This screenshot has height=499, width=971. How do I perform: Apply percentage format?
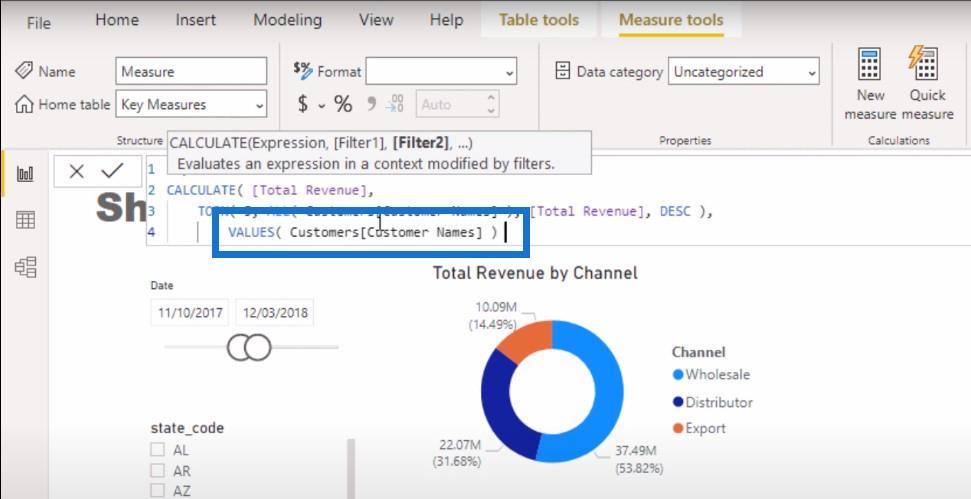click(x=343, y=104)
